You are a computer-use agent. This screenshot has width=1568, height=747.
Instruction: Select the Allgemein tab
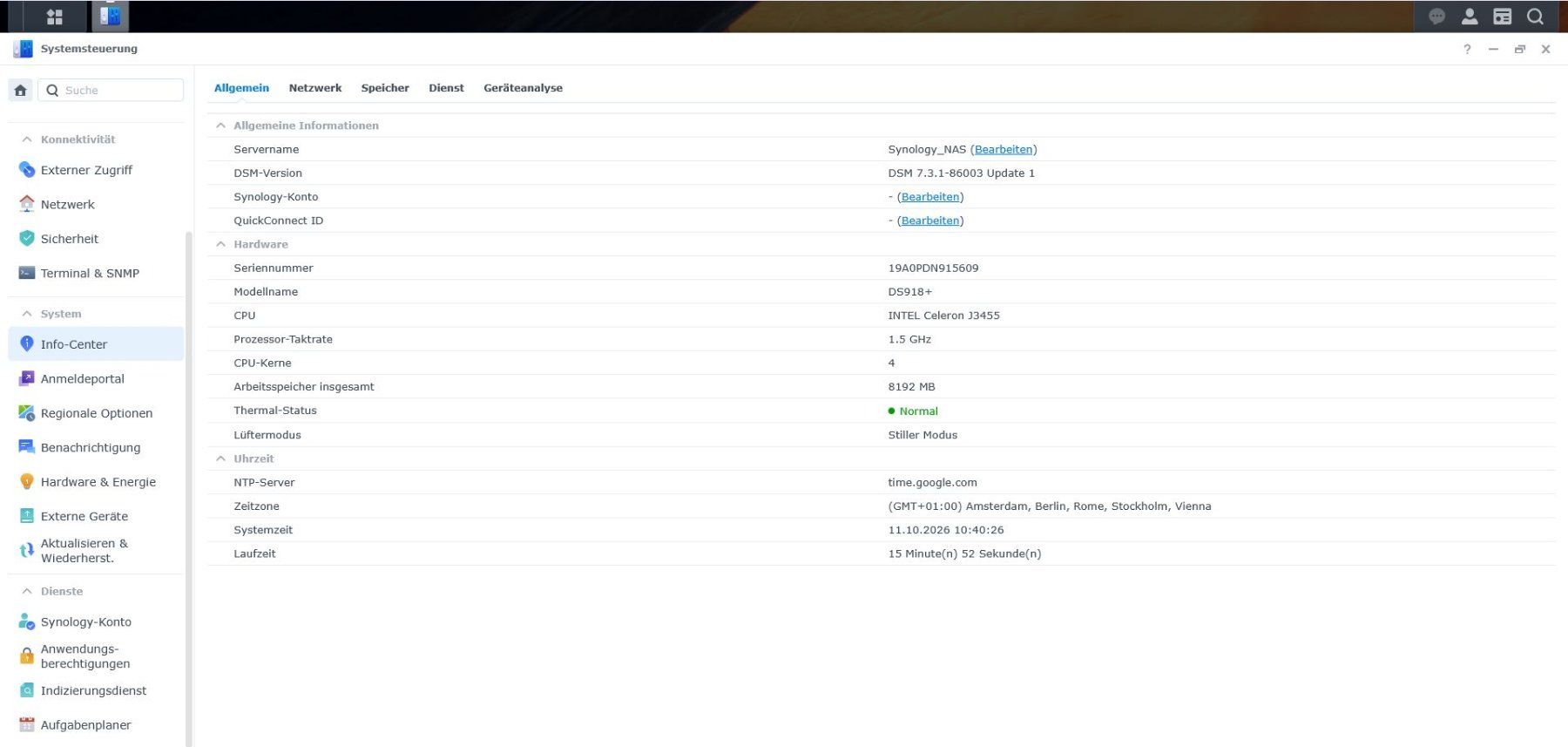(x=241, y=88)
